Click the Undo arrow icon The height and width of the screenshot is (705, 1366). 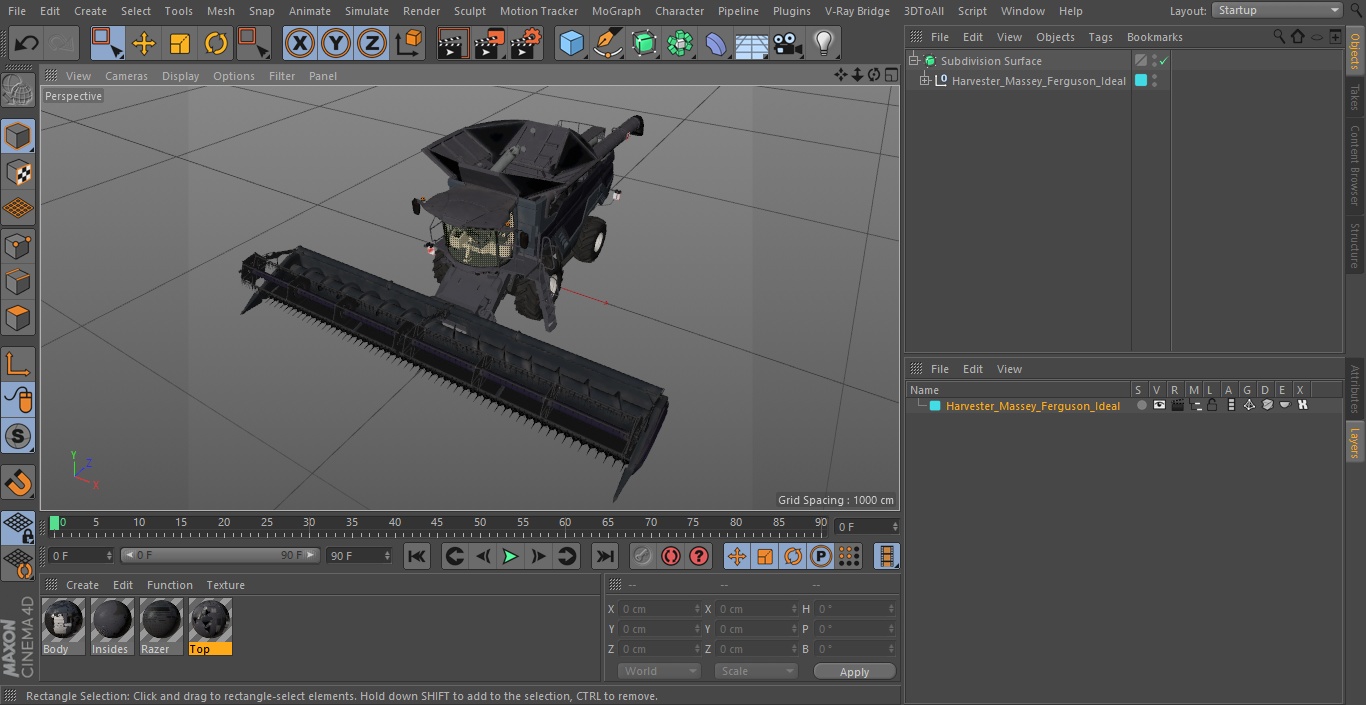coord(27,43)
